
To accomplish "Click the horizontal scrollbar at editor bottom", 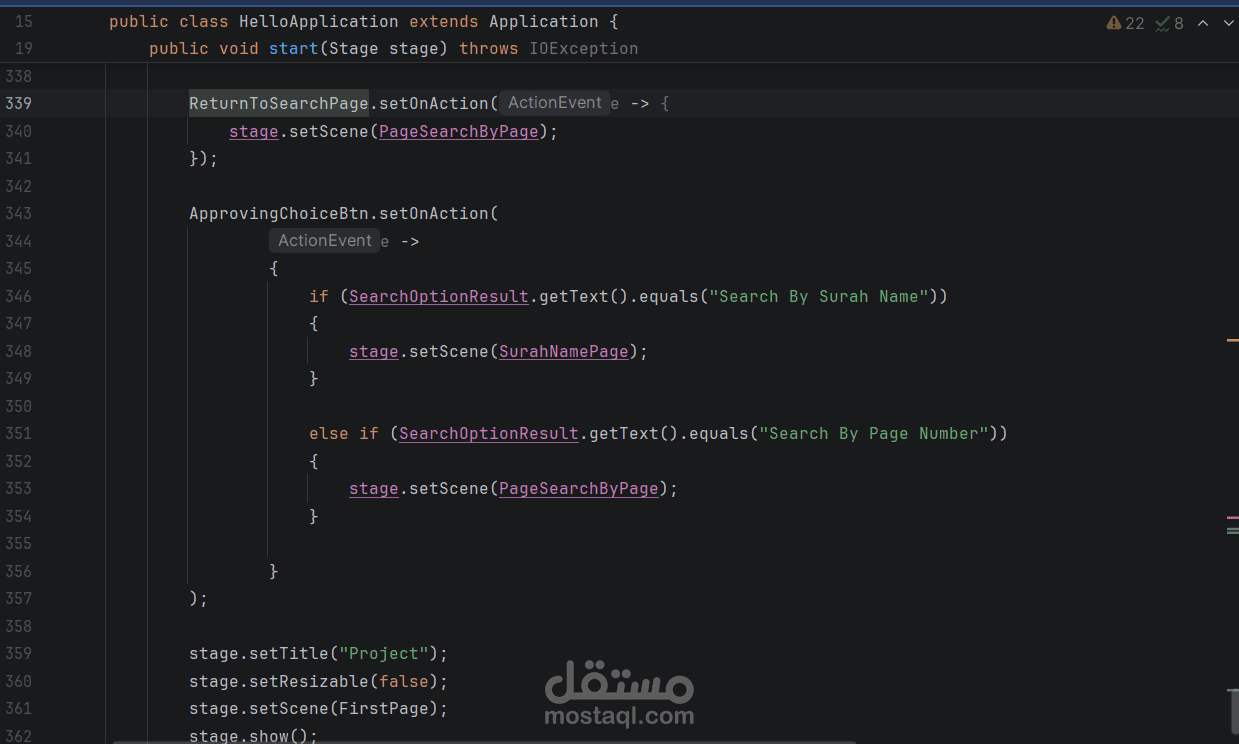I will click(x=484, y=742).
